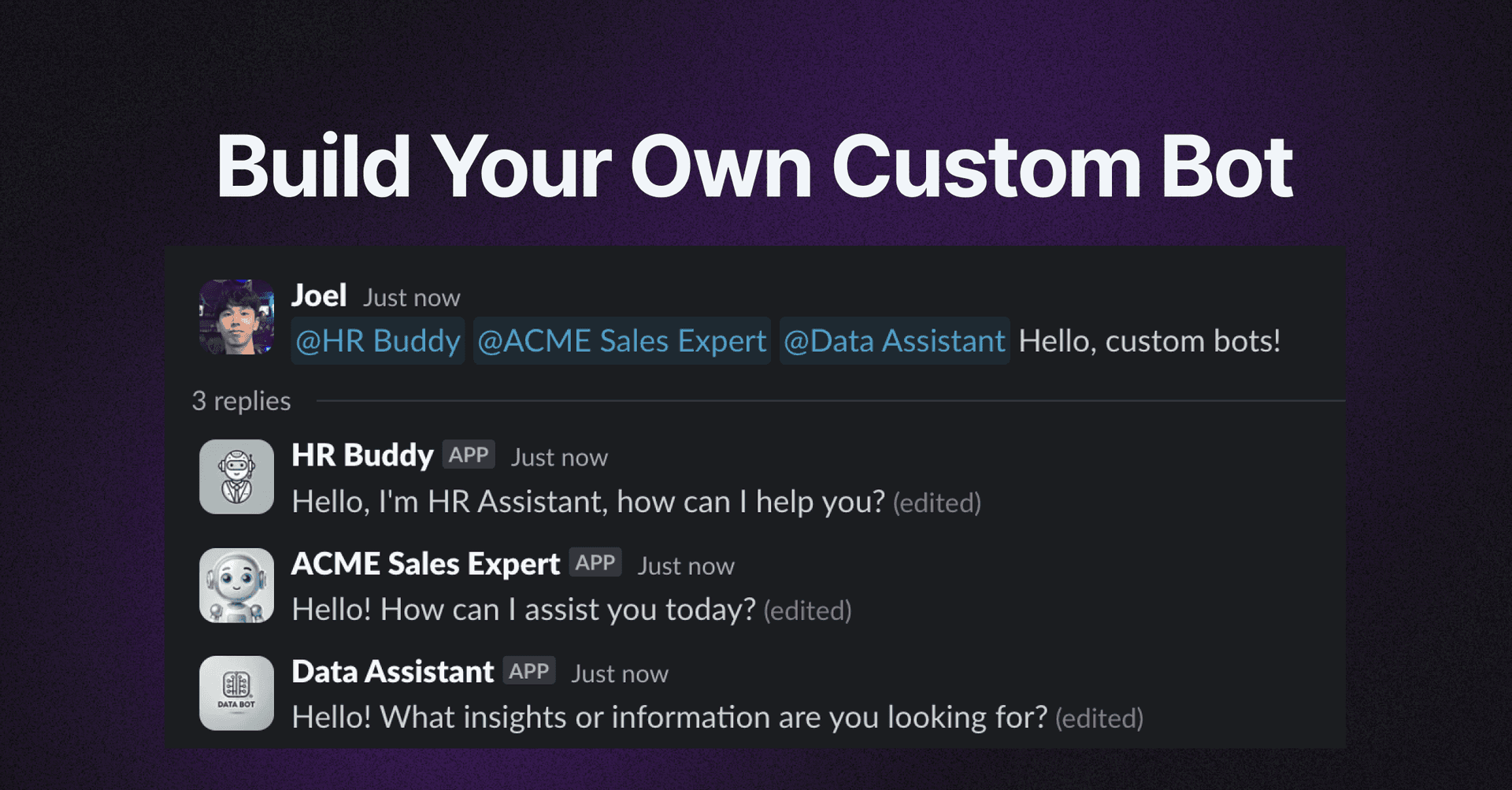Screen dimensions: 1512x790
Task: Click the (edited) tag on Data Assistant's message
Action: pyautogui.click(x=1099, y=718)
